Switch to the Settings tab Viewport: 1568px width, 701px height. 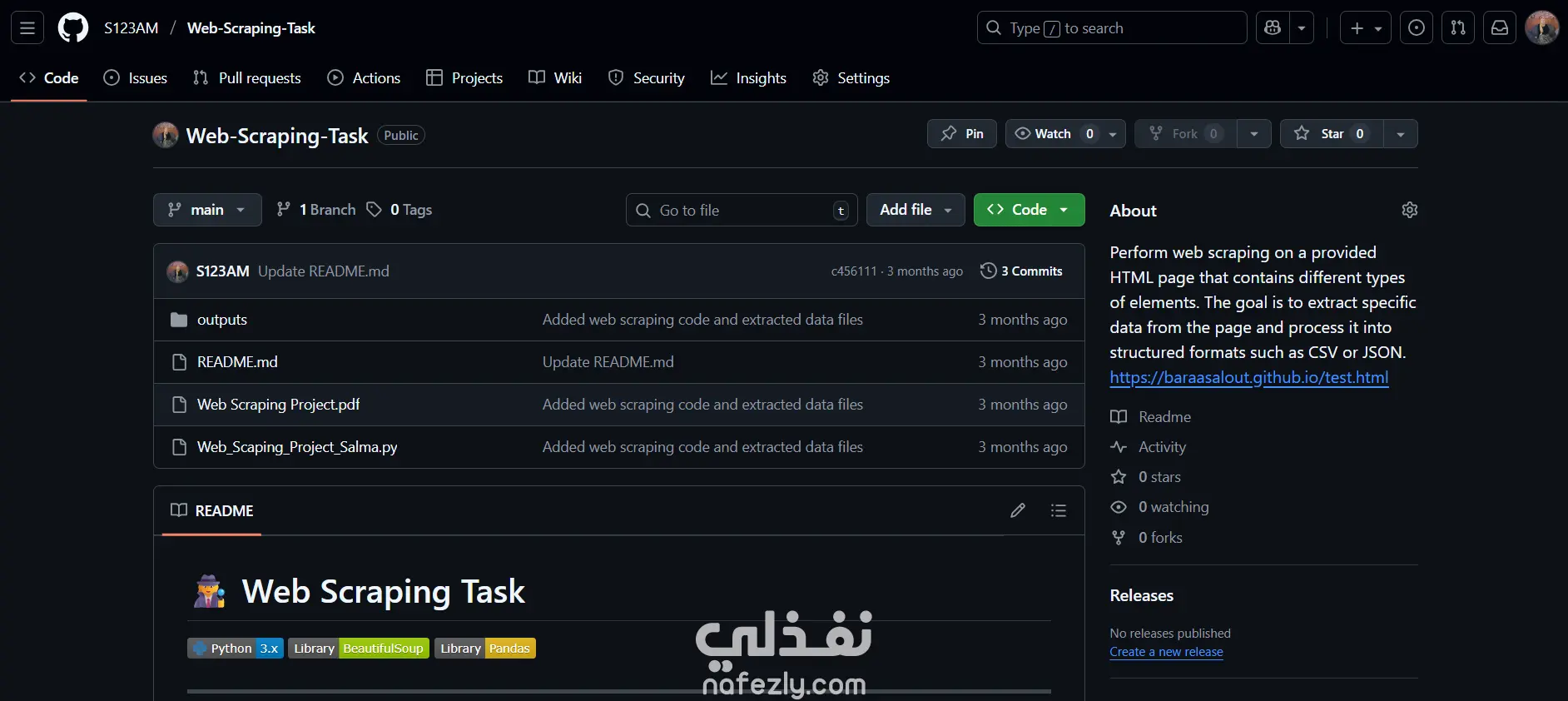point(851,78)
